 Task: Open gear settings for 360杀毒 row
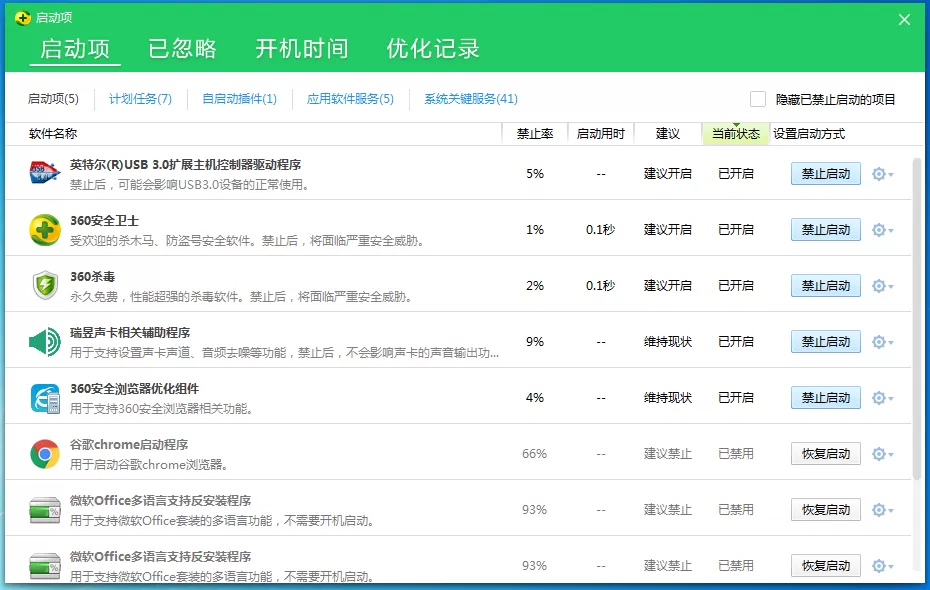pyautogui.click(x=883, y=286)
